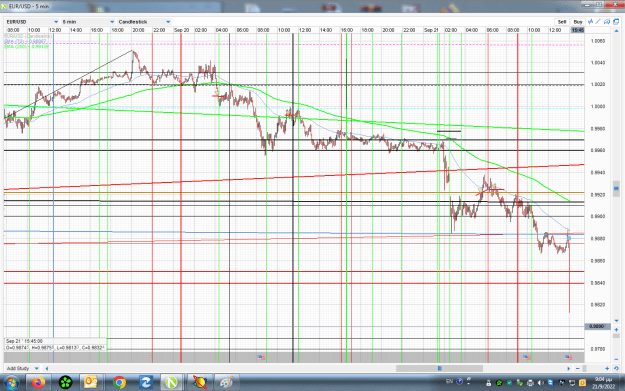Click the EUR/USD (Candlestick) legend label
The width and height of the screenshot is (625, 391).
click(28, 36)
